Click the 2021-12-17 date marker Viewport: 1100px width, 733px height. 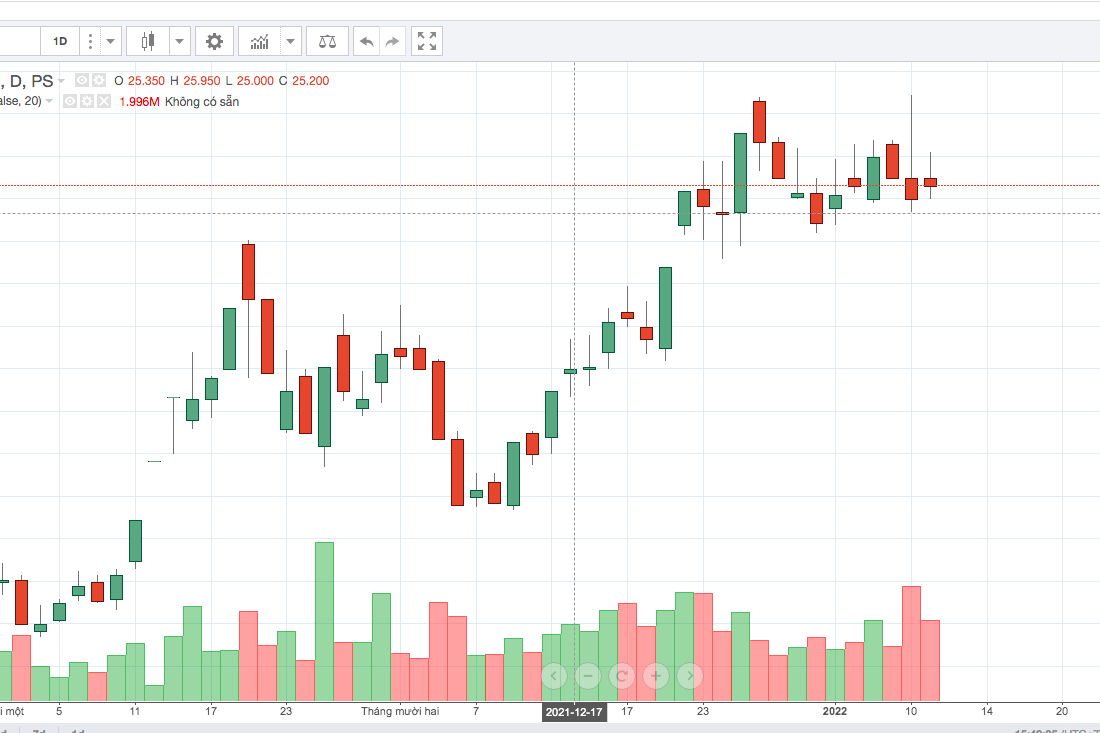(x=574, y=712)
